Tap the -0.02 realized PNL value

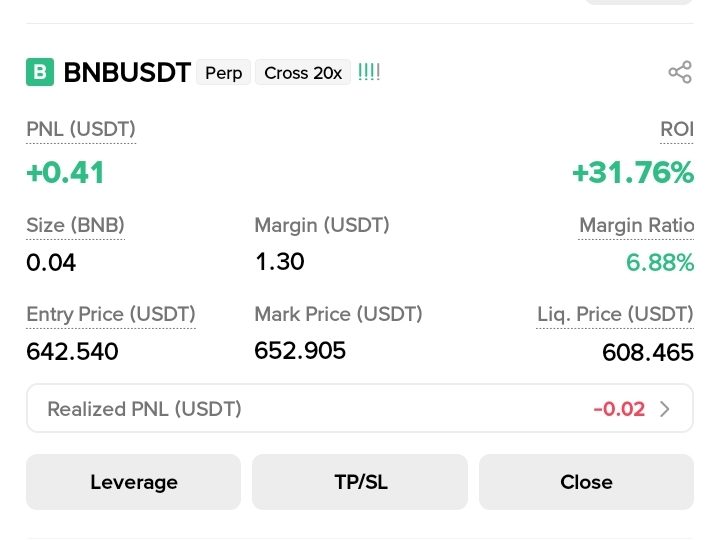(x=619, y=409)
